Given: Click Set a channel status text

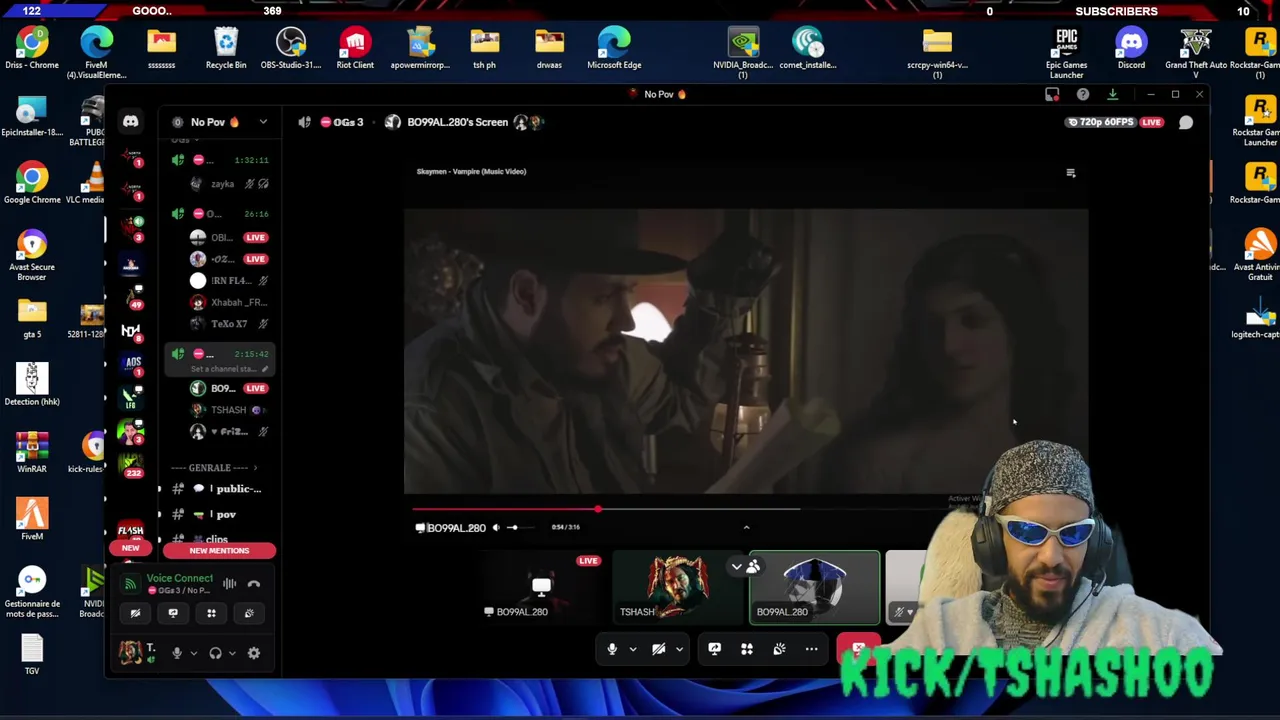Looking at the screenshot, I should point(224,369).
